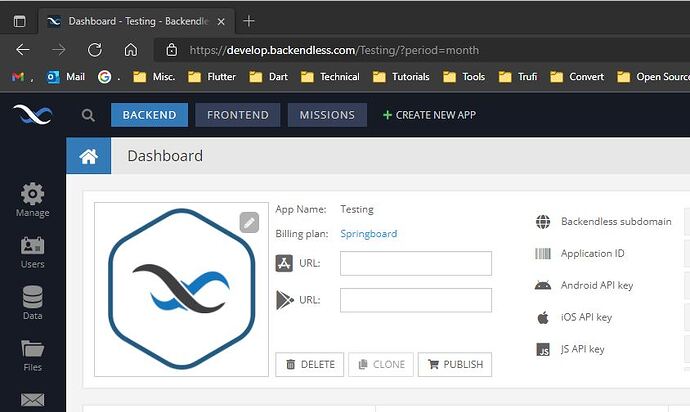Toggle the vertical tabs panel icon
Screen dimensions: 690x412
(19, 21)
